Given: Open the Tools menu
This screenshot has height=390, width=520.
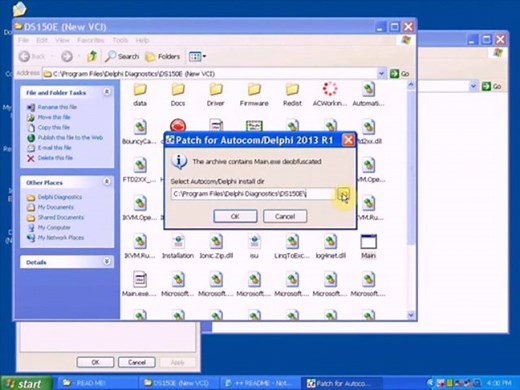Looking at the screenshot, I should [120, 40].
